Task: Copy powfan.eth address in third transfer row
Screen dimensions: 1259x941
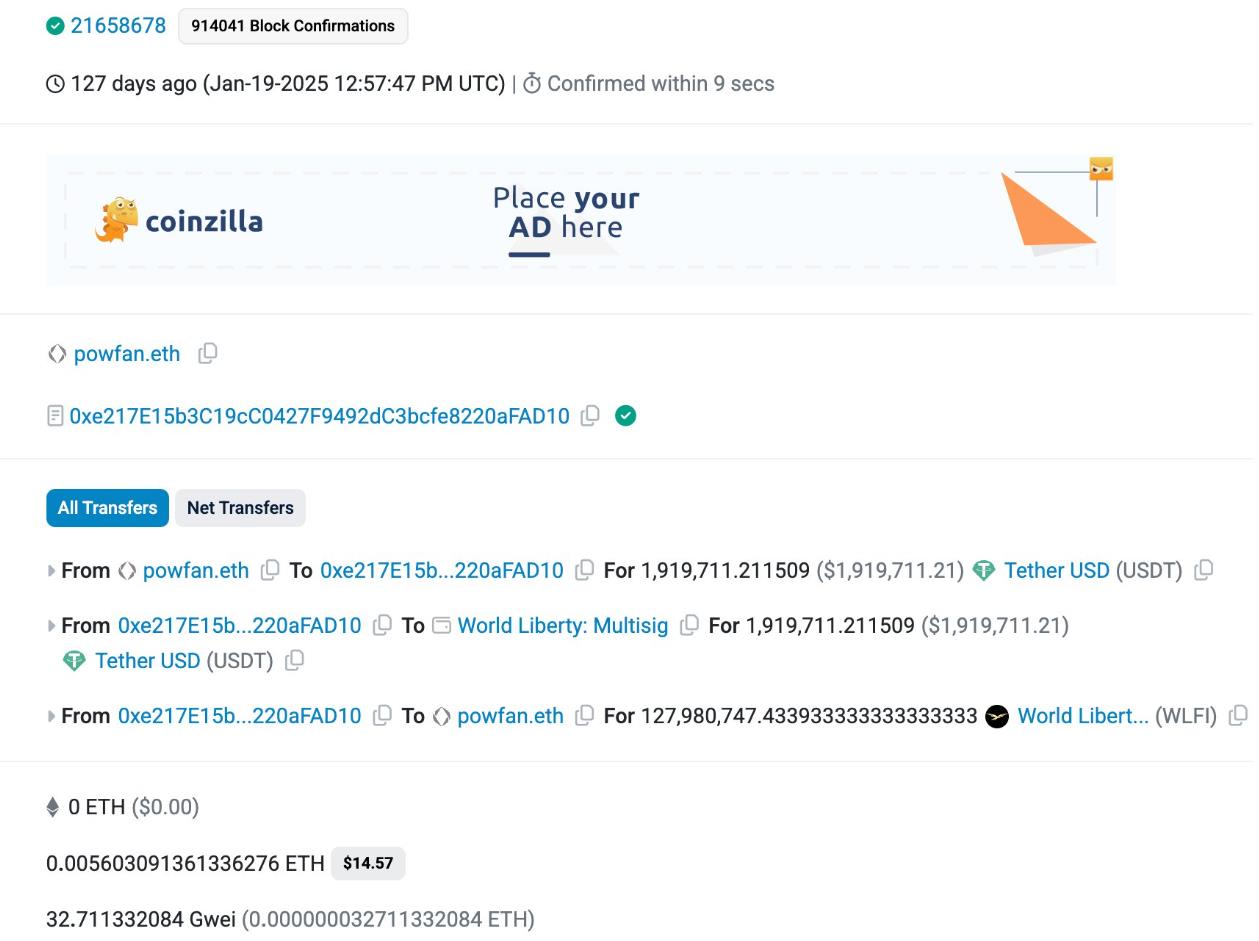Action: coord(585,715)
